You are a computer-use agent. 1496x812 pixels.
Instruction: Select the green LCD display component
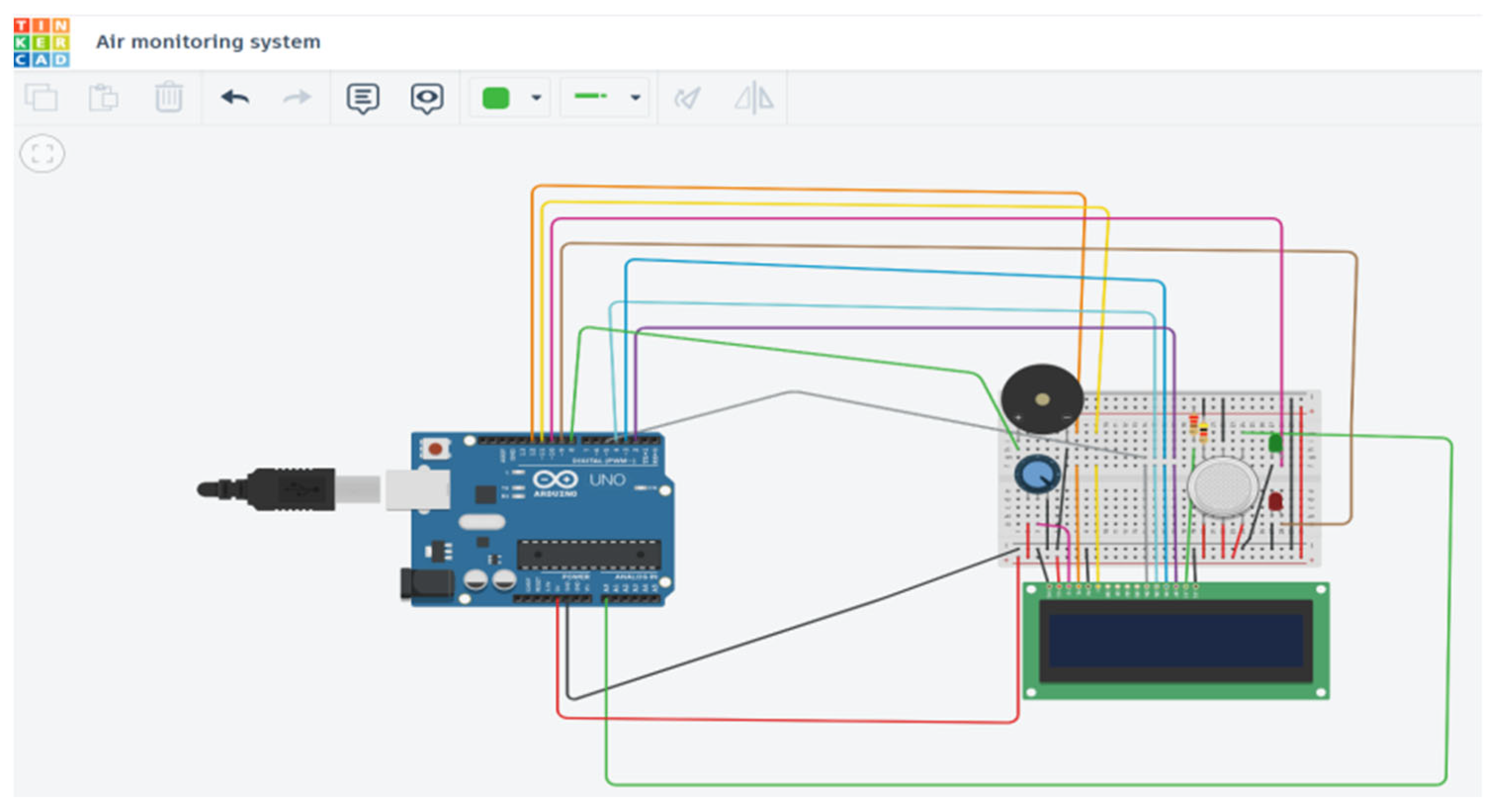coord(1175,642)
